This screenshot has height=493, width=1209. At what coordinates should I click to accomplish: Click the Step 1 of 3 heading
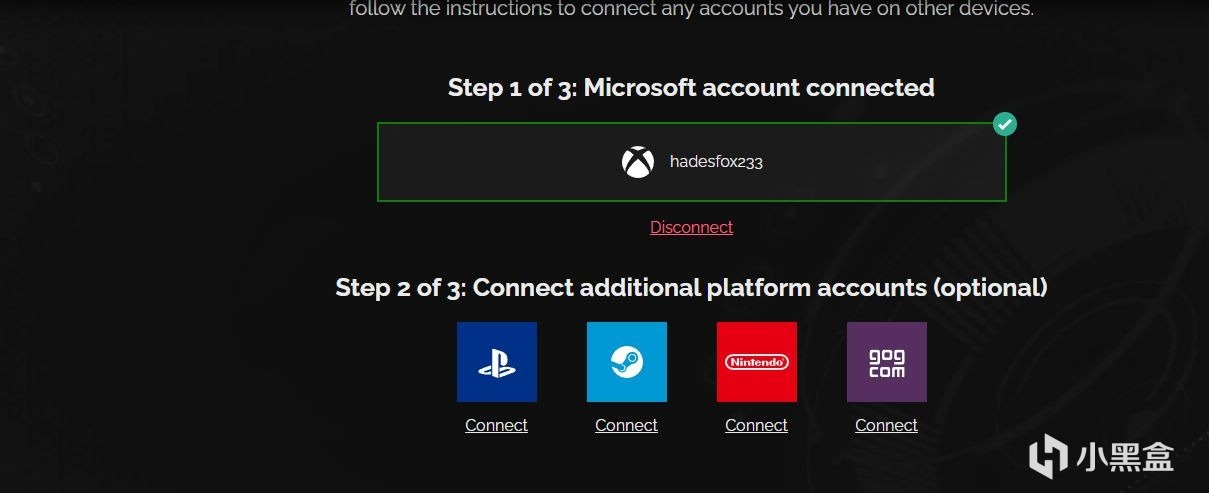pyautogui.click(x=510, y=88)
